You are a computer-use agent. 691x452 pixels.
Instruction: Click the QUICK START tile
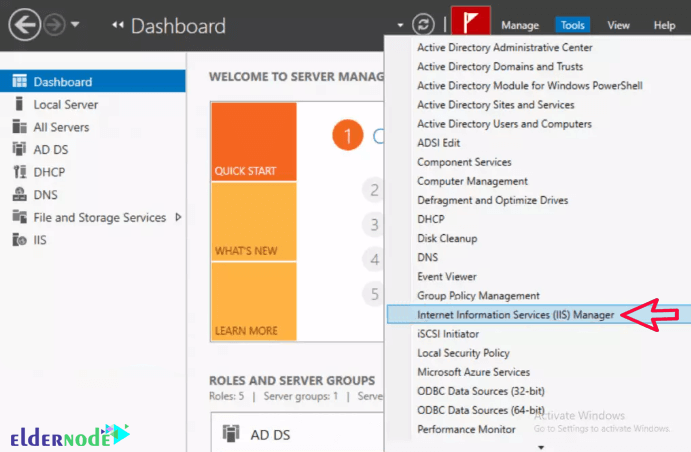tap(254, 141)
